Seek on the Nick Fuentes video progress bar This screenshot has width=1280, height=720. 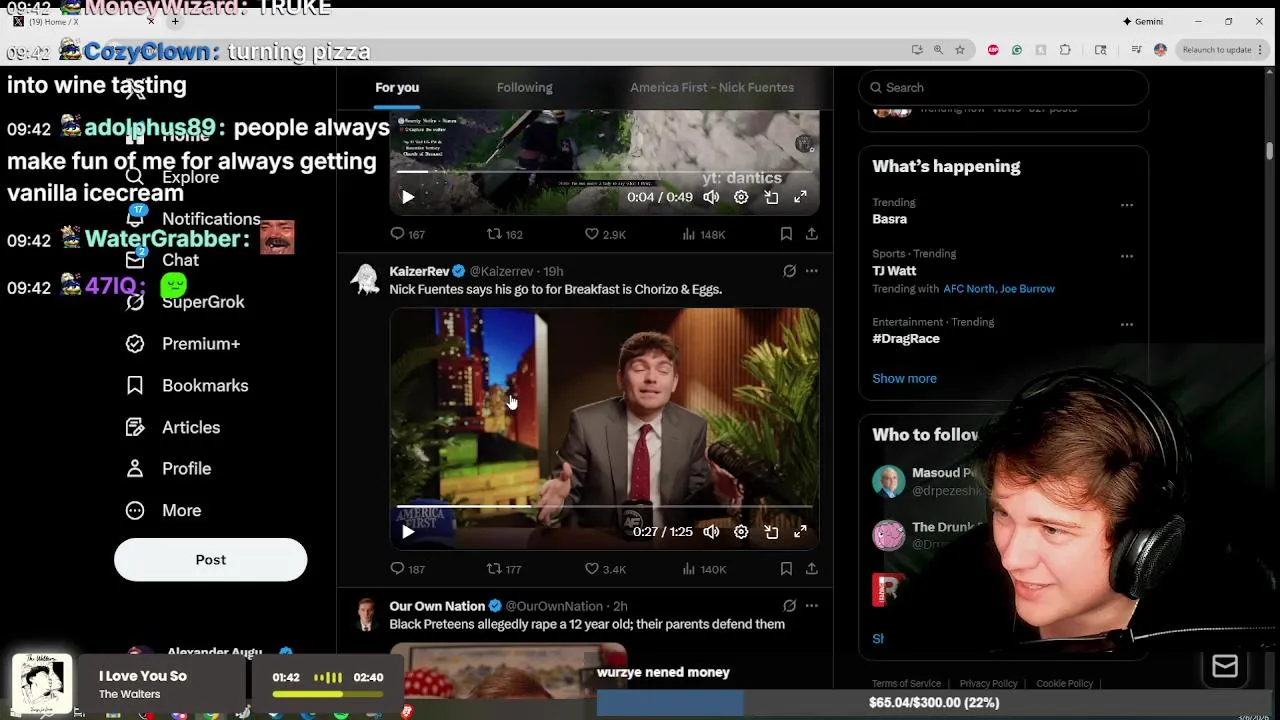pyautogui.click(x=604, y=508)
